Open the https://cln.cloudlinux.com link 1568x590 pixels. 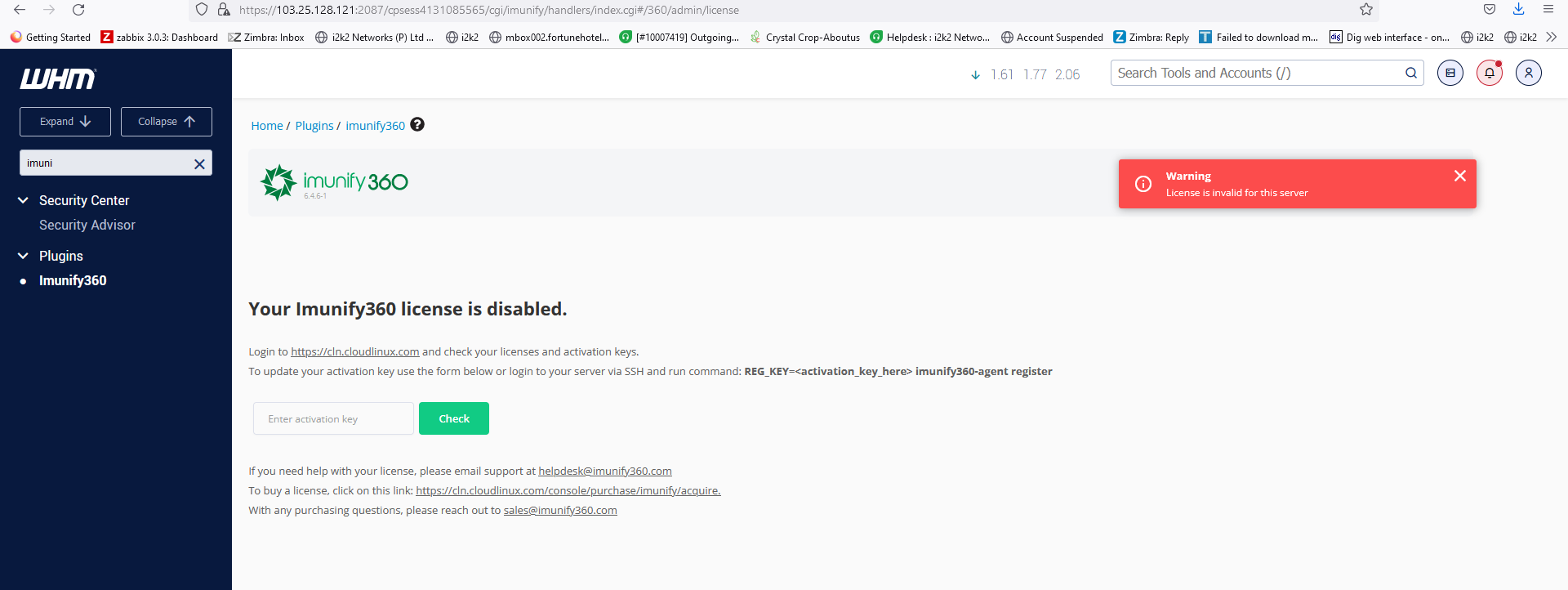pos(355,351)
